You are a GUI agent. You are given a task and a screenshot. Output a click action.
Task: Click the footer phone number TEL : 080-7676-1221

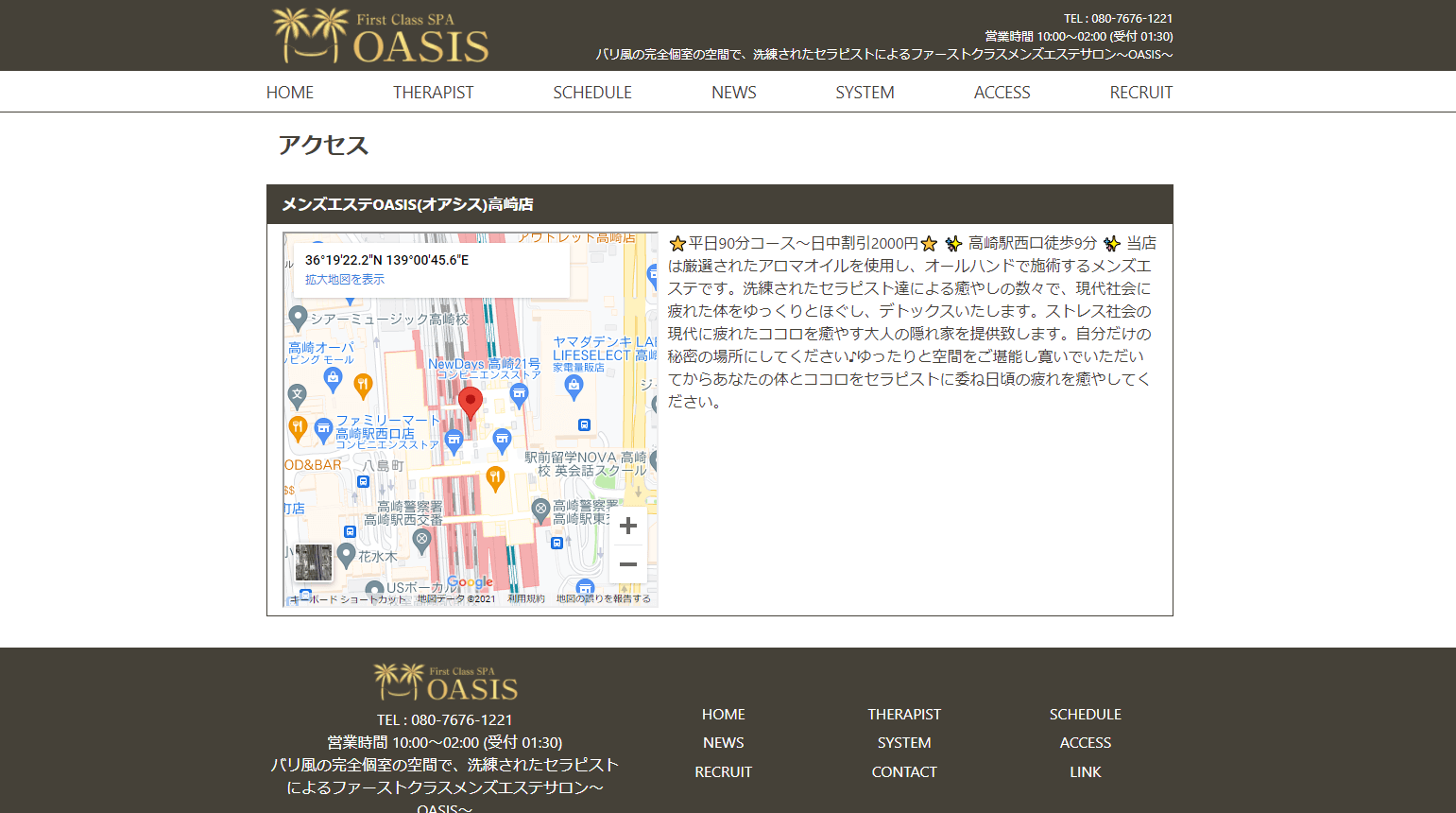(x=444, y=720)
